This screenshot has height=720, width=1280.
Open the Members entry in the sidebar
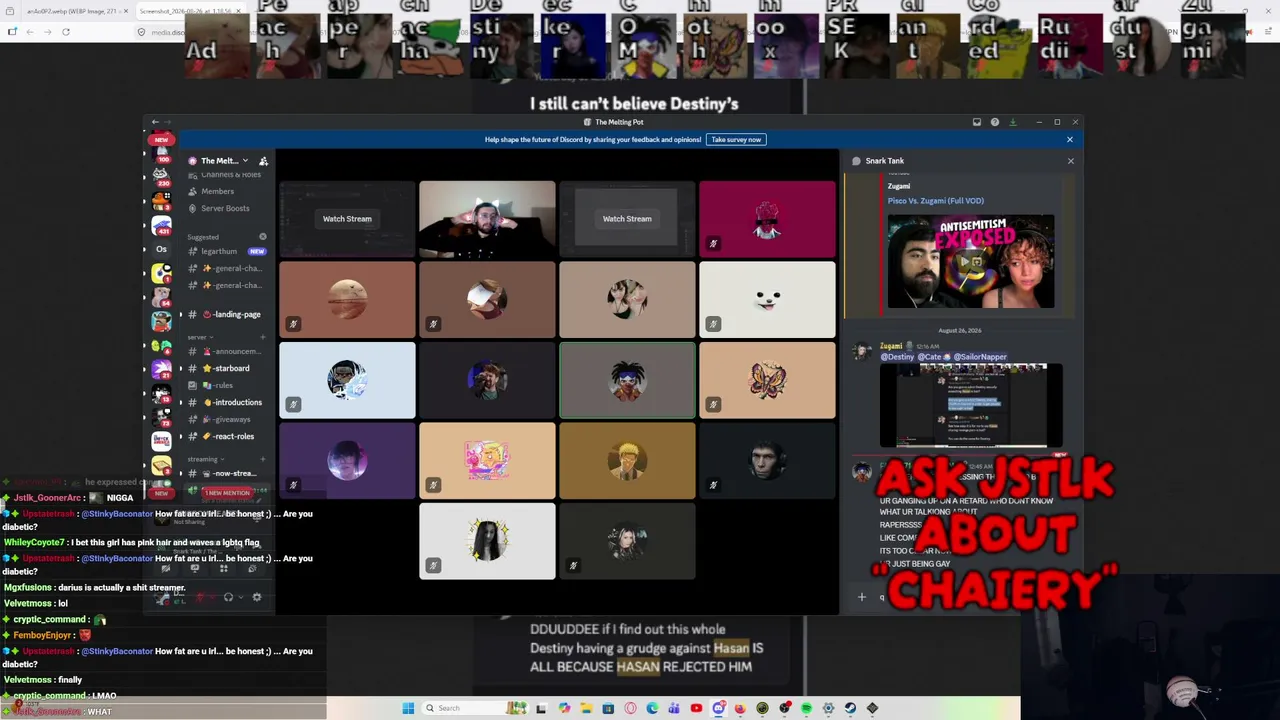pyautogui.click(x=217, y=191)
